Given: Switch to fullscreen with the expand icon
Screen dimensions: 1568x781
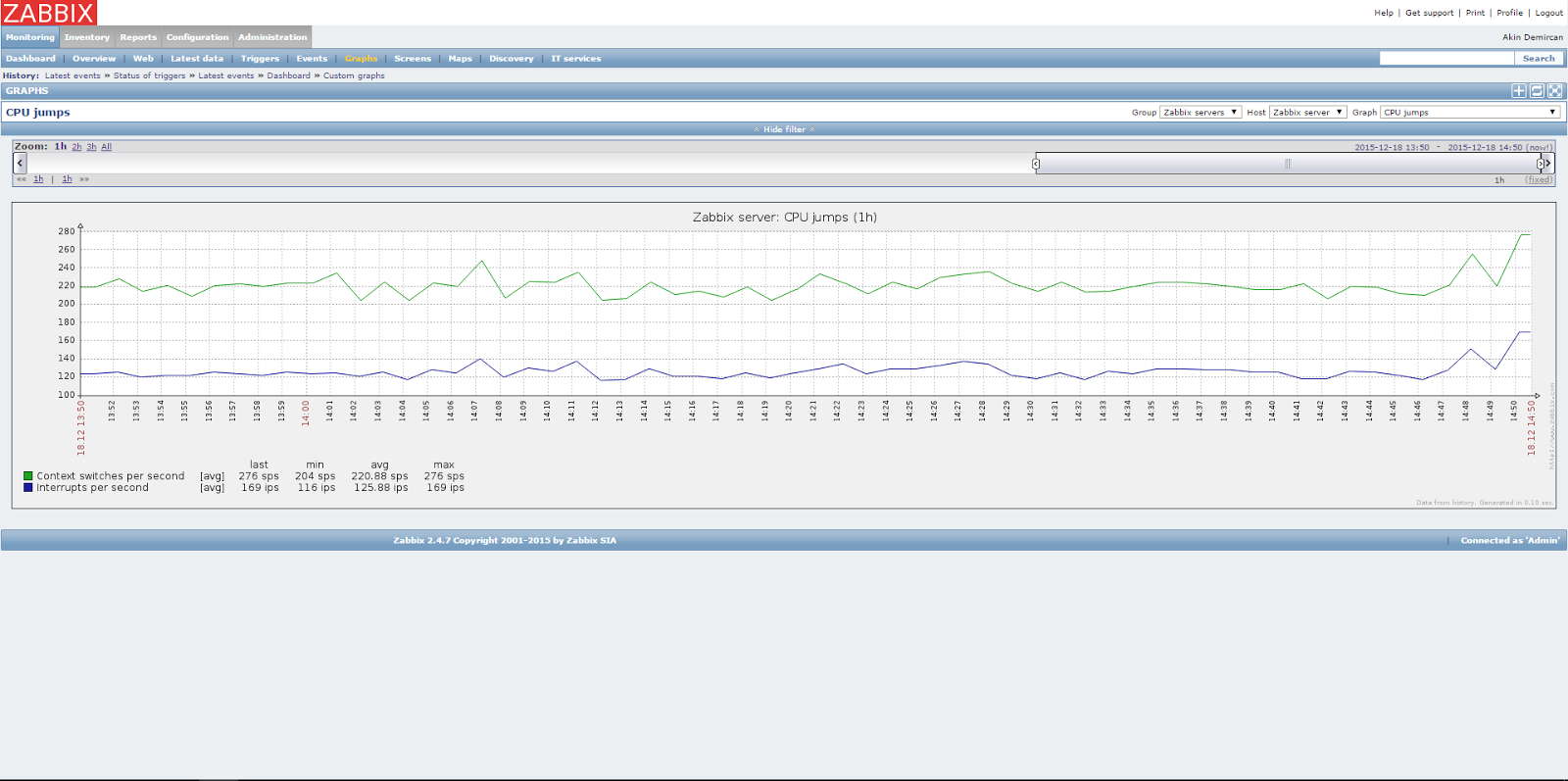Looking at the screenshot, I should pyautogui.click(x=1555, y=91).
